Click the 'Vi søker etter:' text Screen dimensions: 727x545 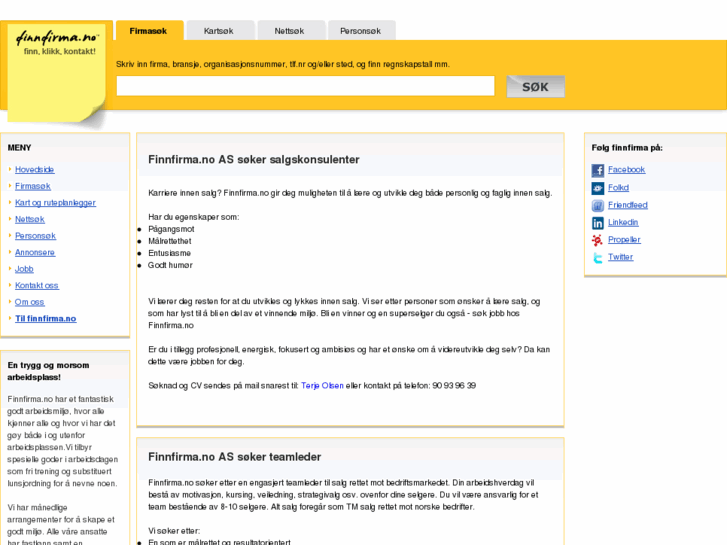click(x=174, y=531)
